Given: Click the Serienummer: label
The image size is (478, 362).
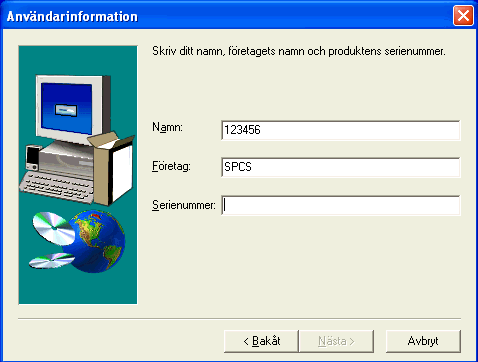Looking at the screenshot, I should pos(184,205).
